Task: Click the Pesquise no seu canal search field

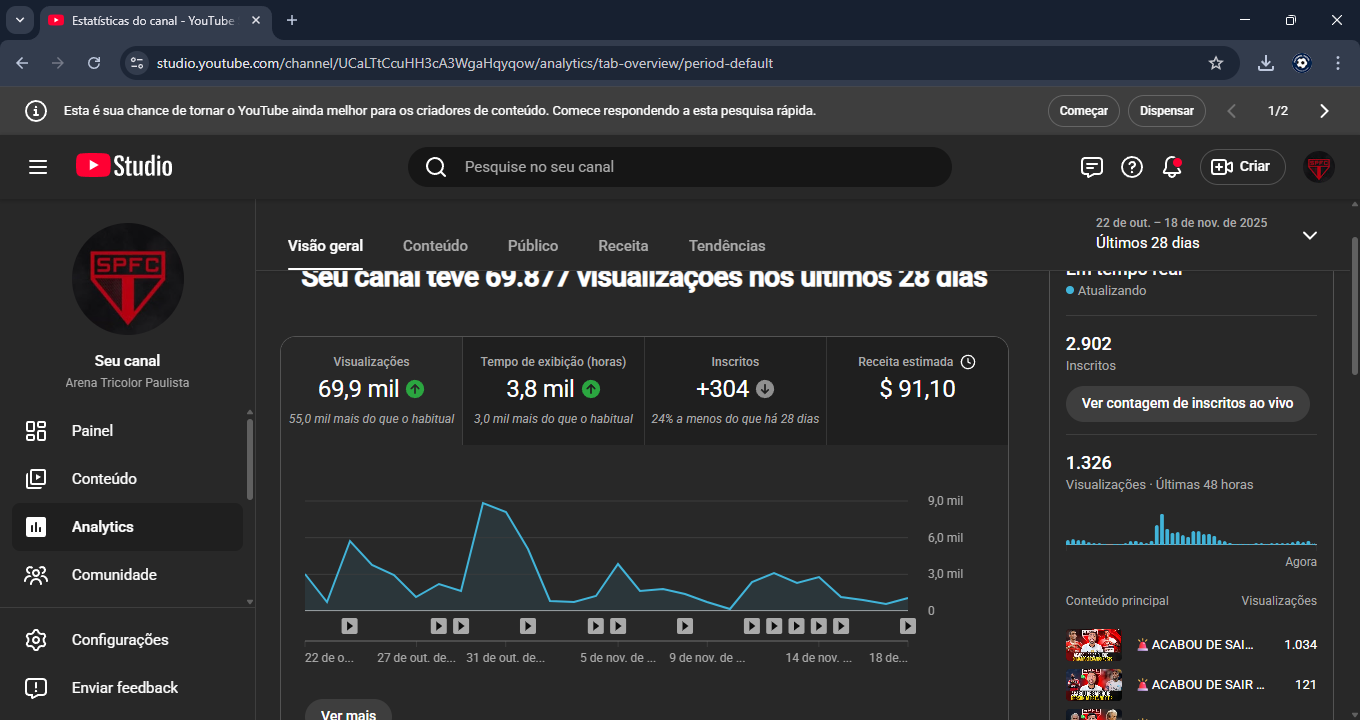Action: point(680,167)
